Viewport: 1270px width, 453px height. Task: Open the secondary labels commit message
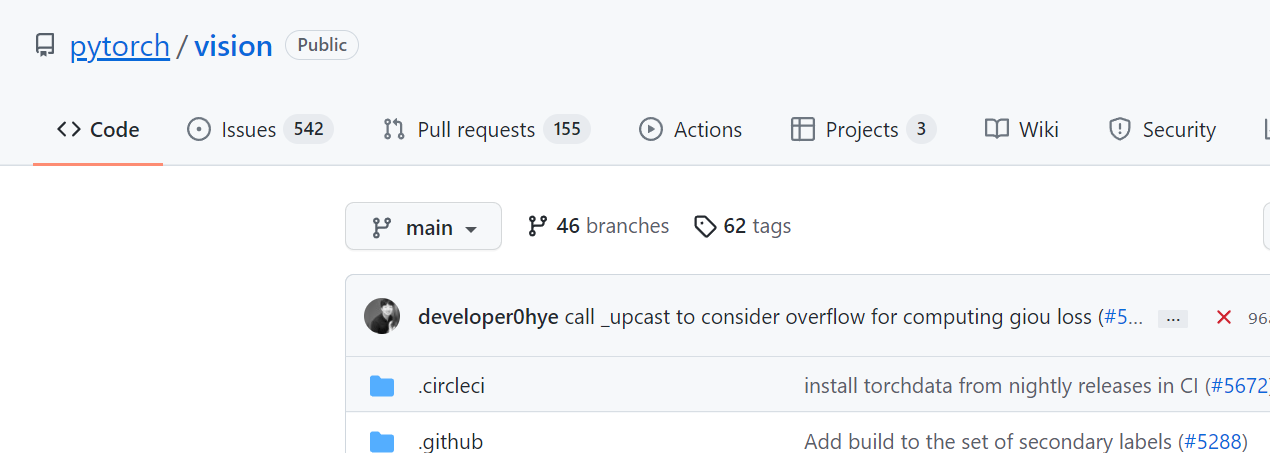(x=988, y=441)
